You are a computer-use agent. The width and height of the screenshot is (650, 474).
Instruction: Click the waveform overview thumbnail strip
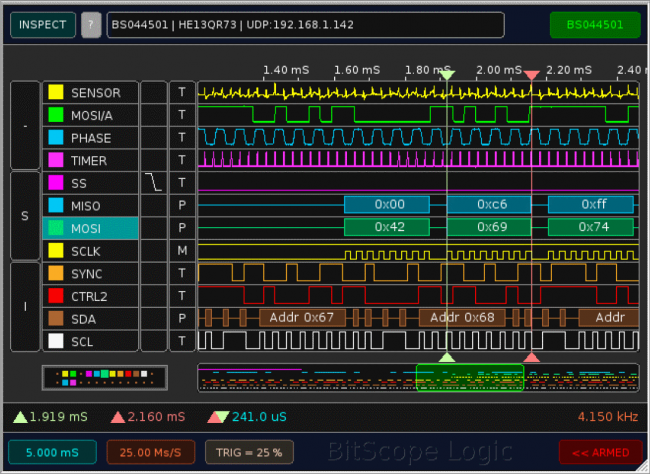[418, 377]
